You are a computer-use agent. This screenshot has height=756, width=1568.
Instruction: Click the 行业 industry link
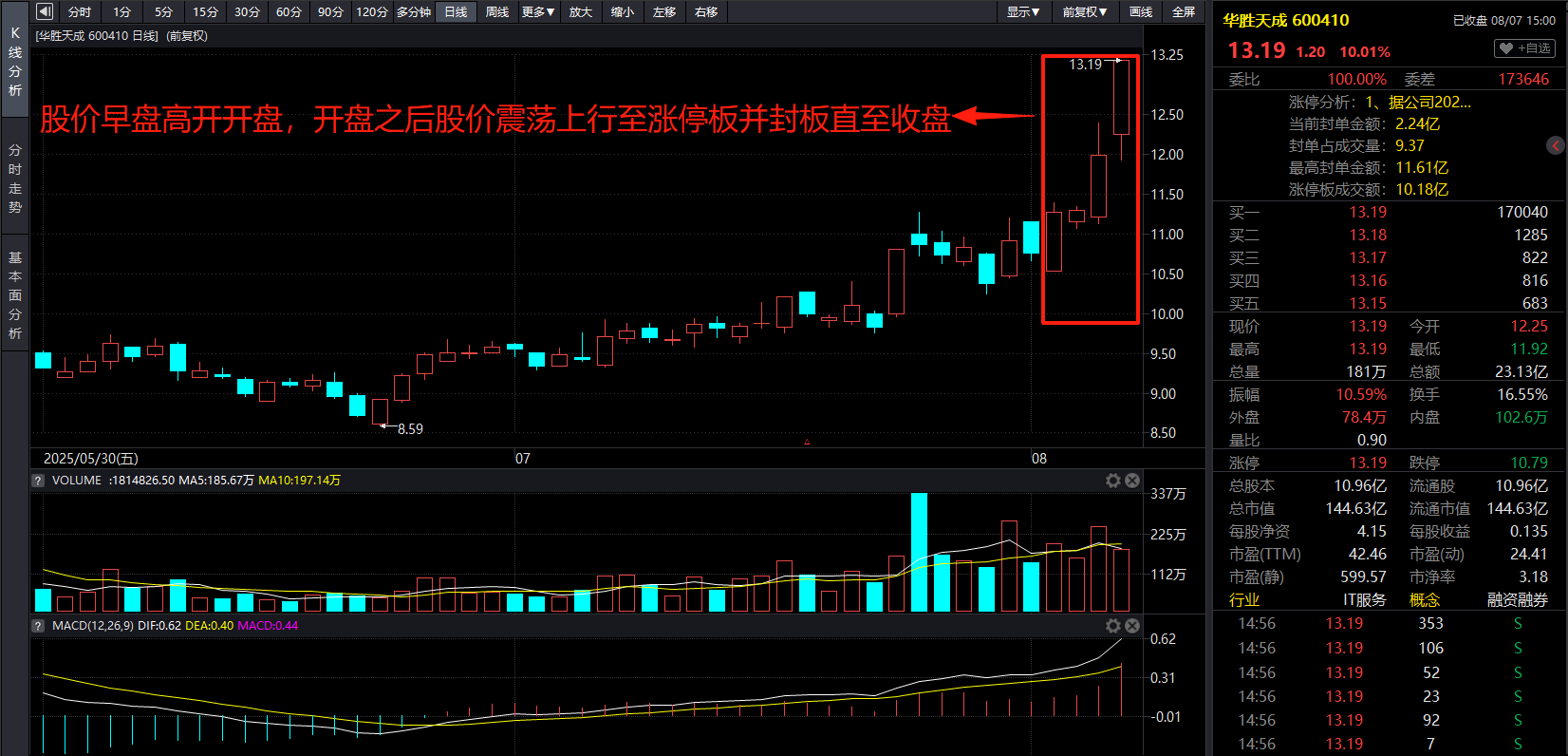[1244, 600]
